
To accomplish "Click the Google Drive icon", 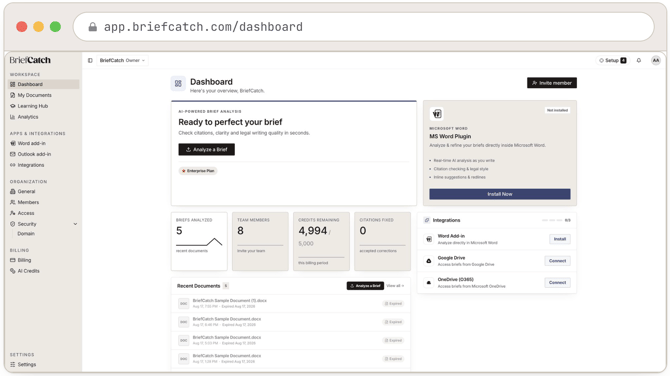I will click(429, 261).
